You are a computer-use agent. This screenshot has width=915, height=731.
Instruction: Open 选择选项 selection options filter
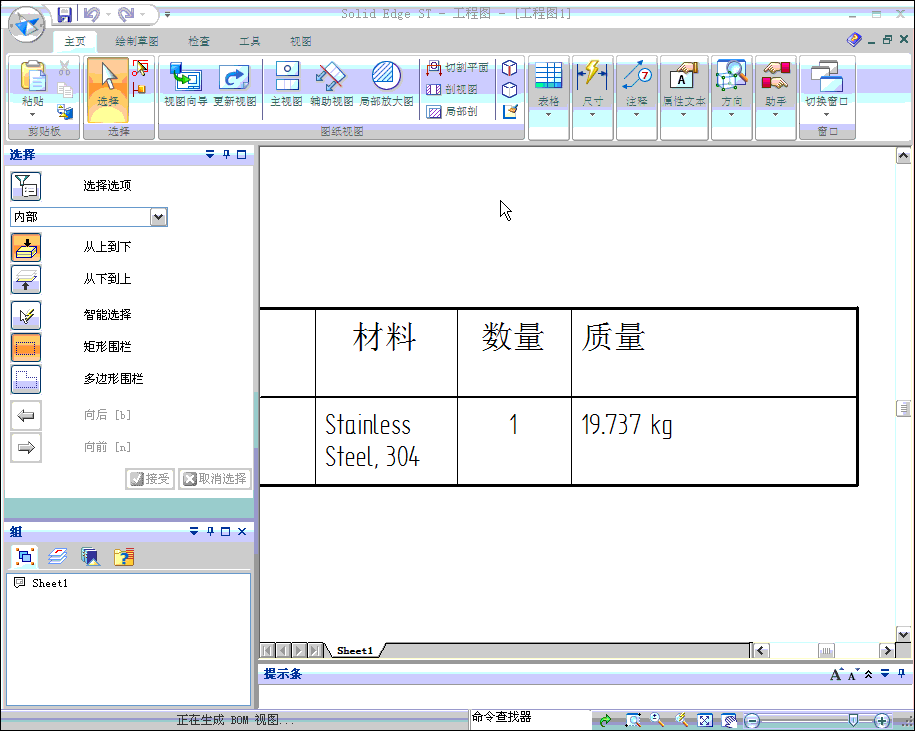(x=26, y=186)
